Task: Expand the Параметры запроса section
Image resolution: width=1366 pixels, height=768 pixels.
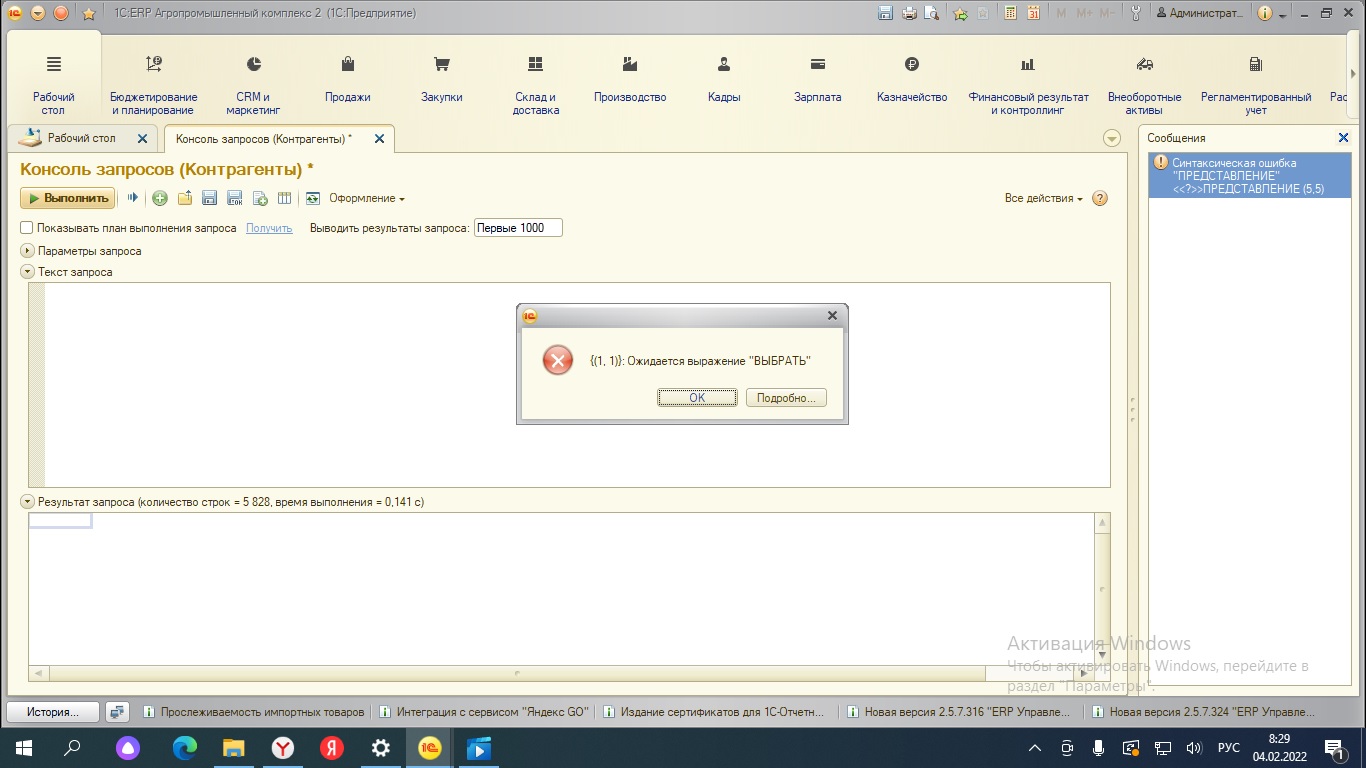Action: click(28, 251)
